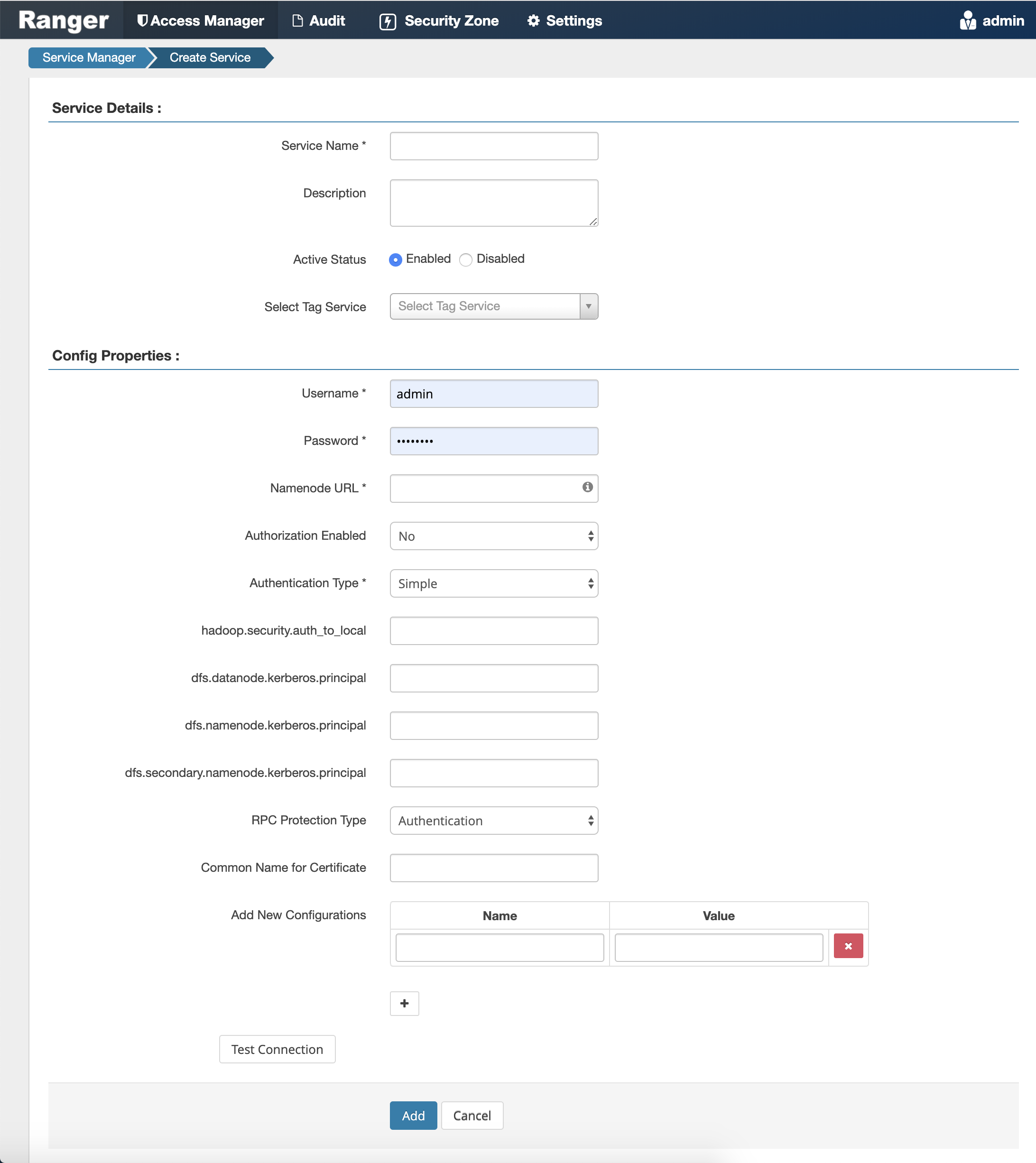Open the RPC Protection Type dropdown
The height and width of the screenshot is (1163, 1036).
click(x=493, y=820)
